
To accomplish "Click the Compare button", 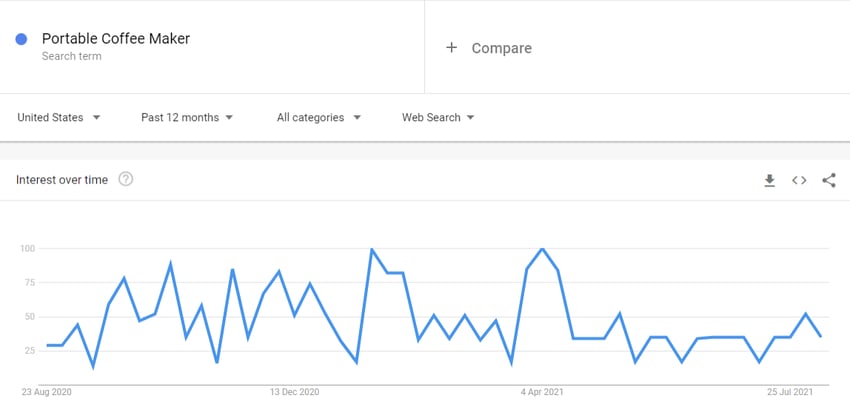I will click(488, 48).
